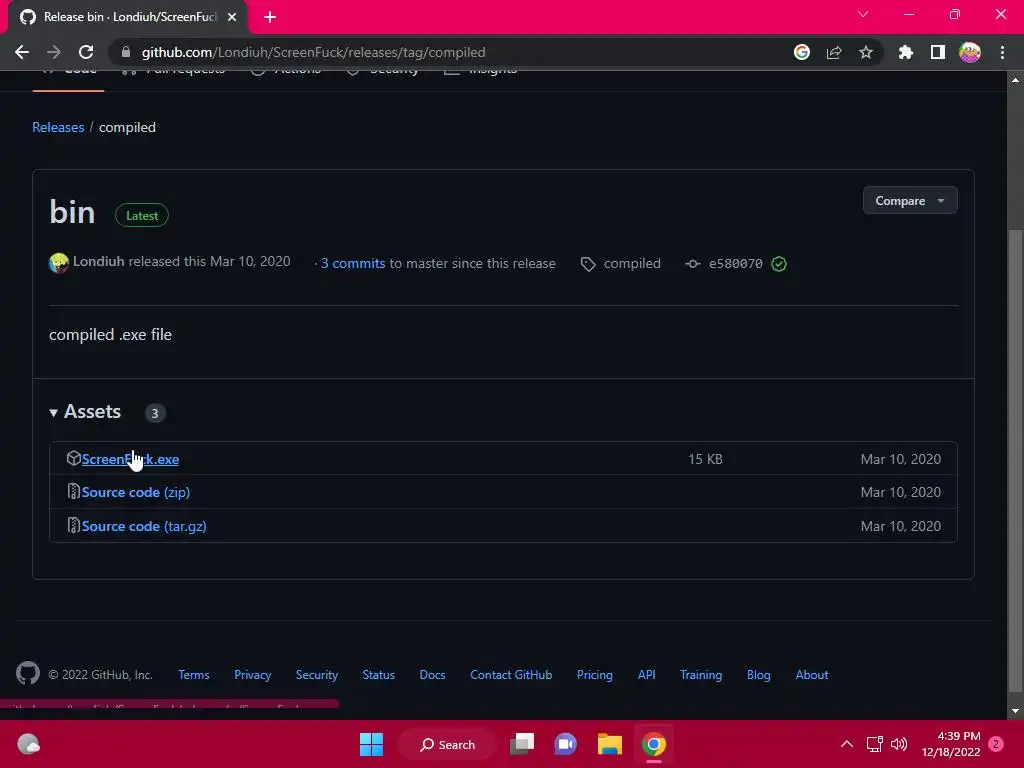The height and width of the screenshot is (768, 1024).
Task: Click the forward navigation arrow
Action: coord(54,52)
